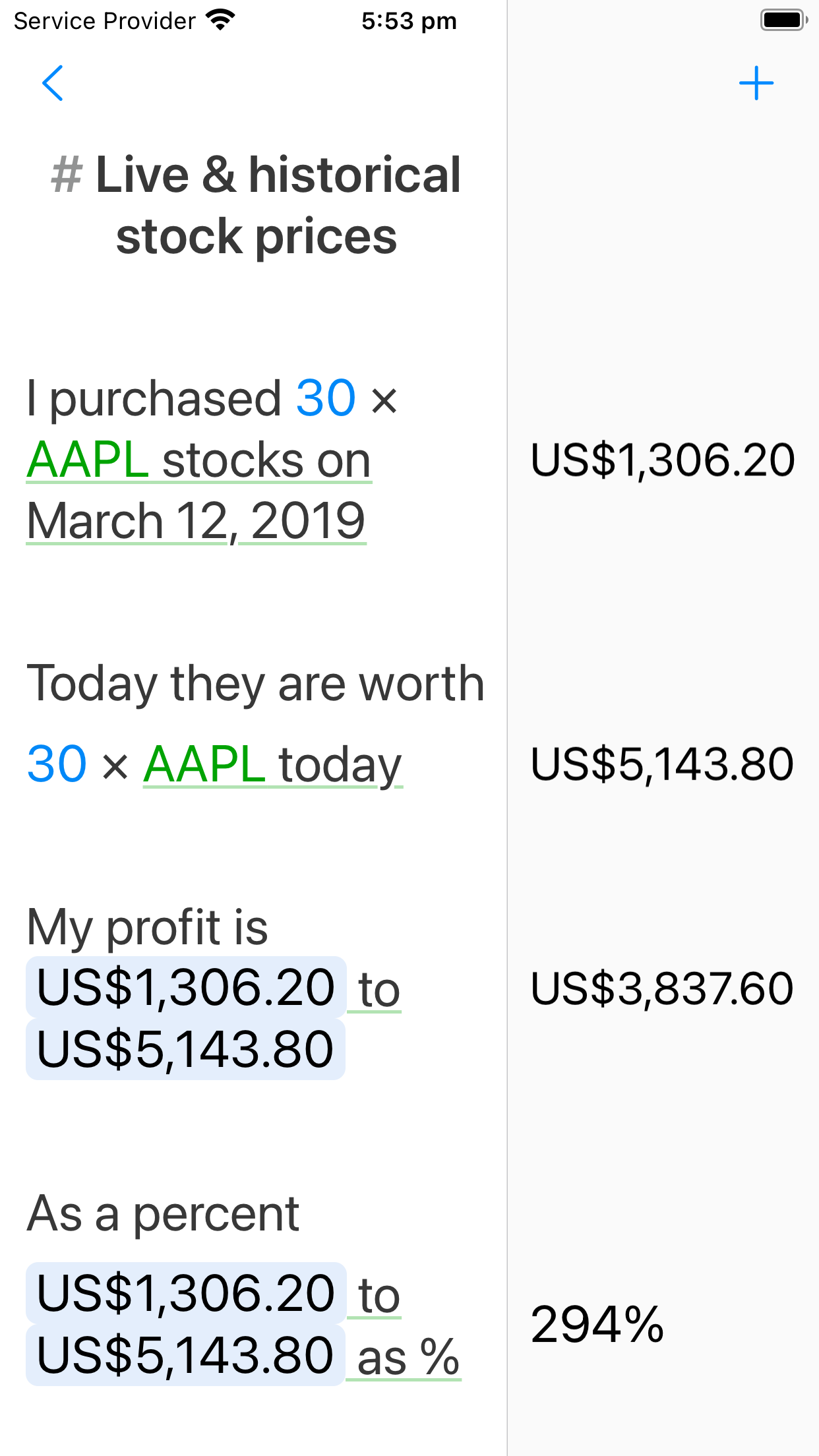Click the March 12, 2019 date text
819x1456 pixels.
pos(196,521)
